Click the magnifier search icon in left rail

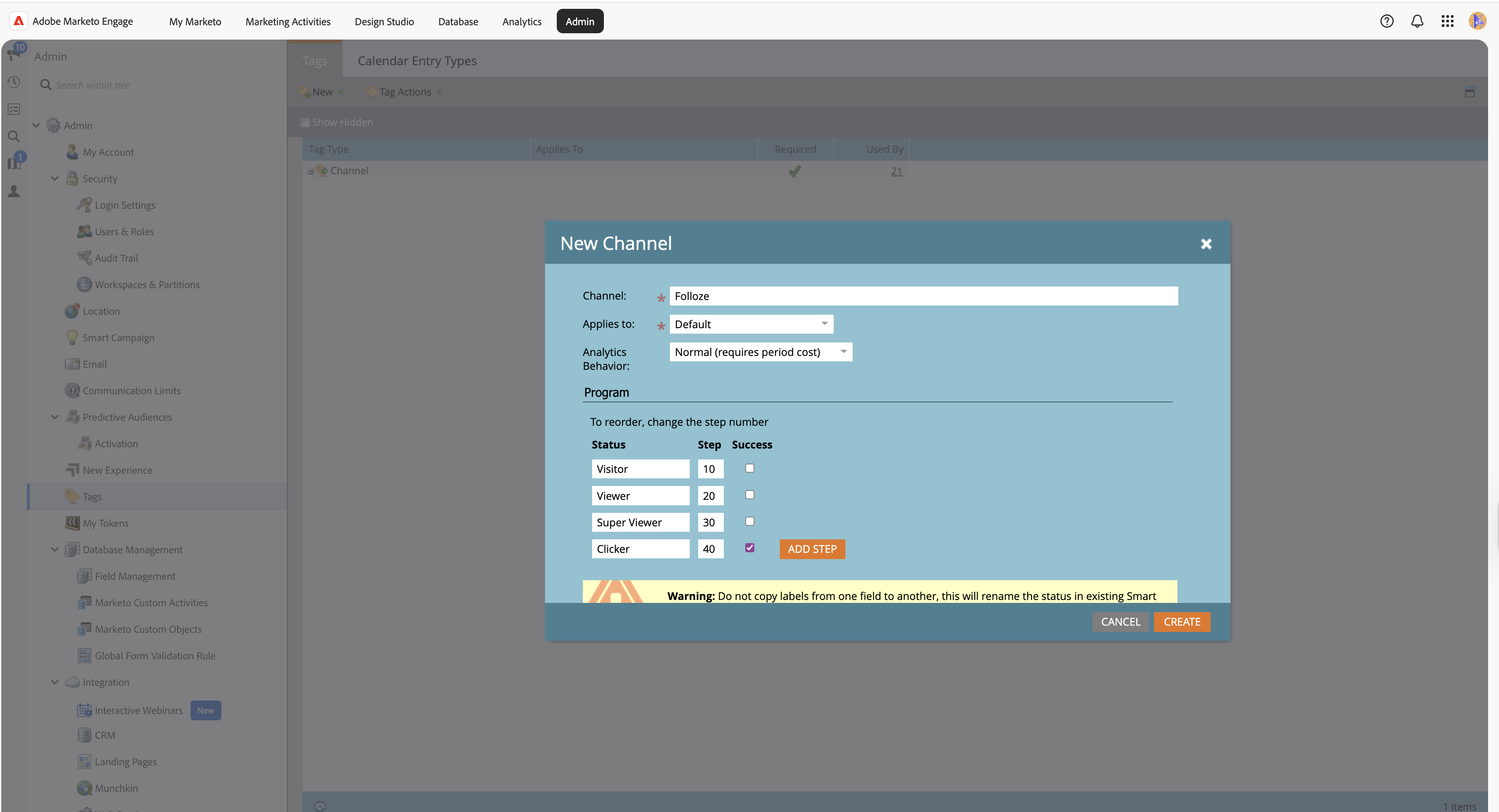coord(14,137)
